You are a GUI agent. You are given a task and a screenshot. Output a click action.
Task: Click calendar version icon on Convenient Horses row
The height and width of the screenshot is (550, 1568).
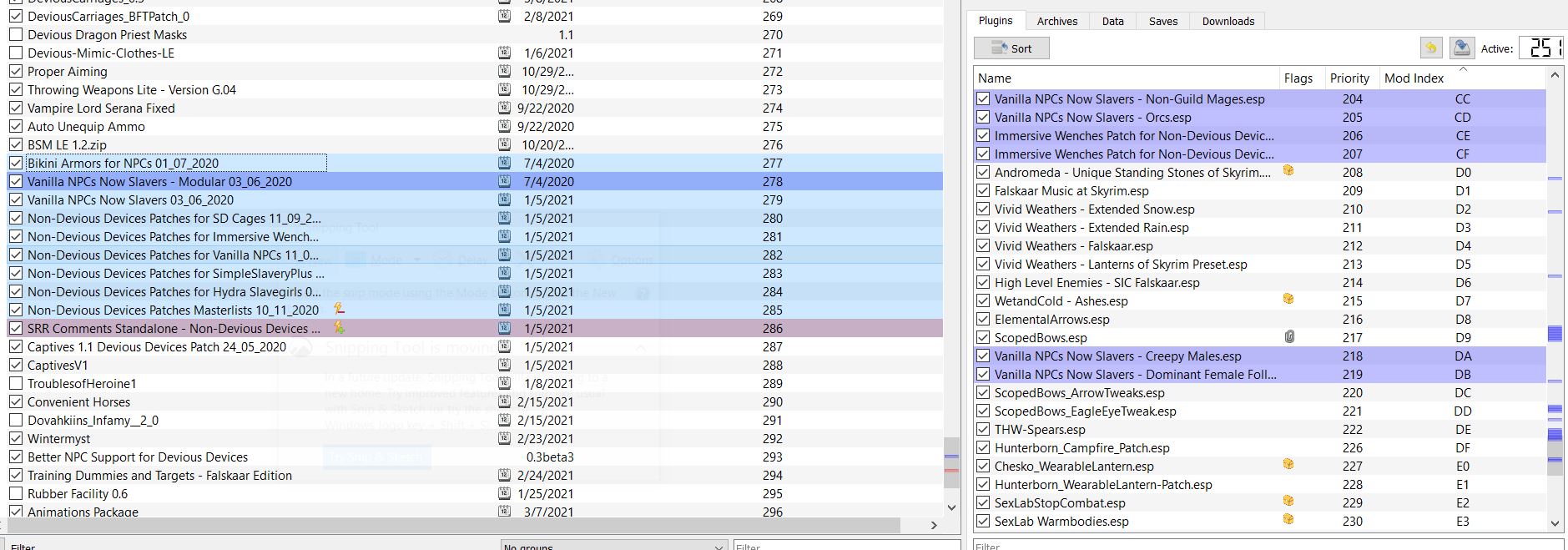point(504,401)
